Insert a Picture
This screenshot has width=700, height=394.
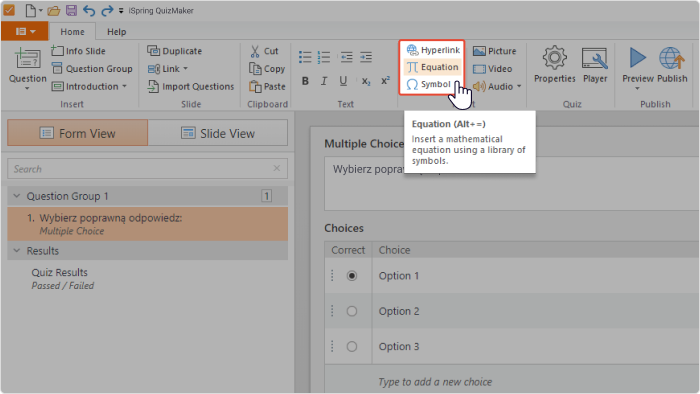495,51
